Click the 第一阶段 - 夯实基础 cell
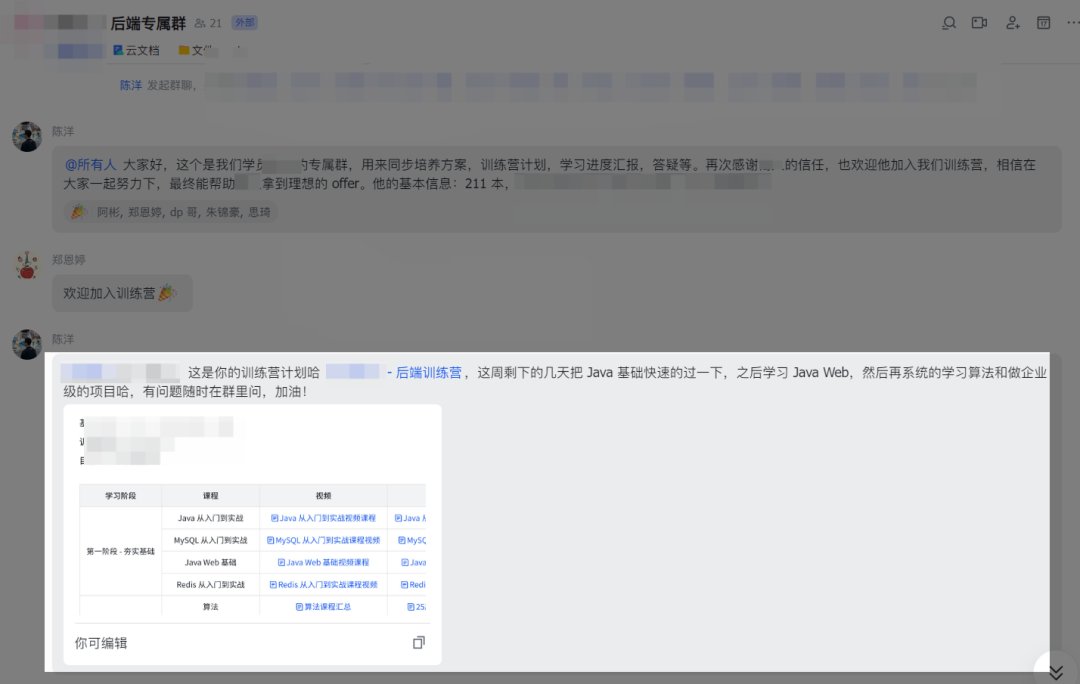The height and width of the screenshot is (684, 1080). point(121,551)
